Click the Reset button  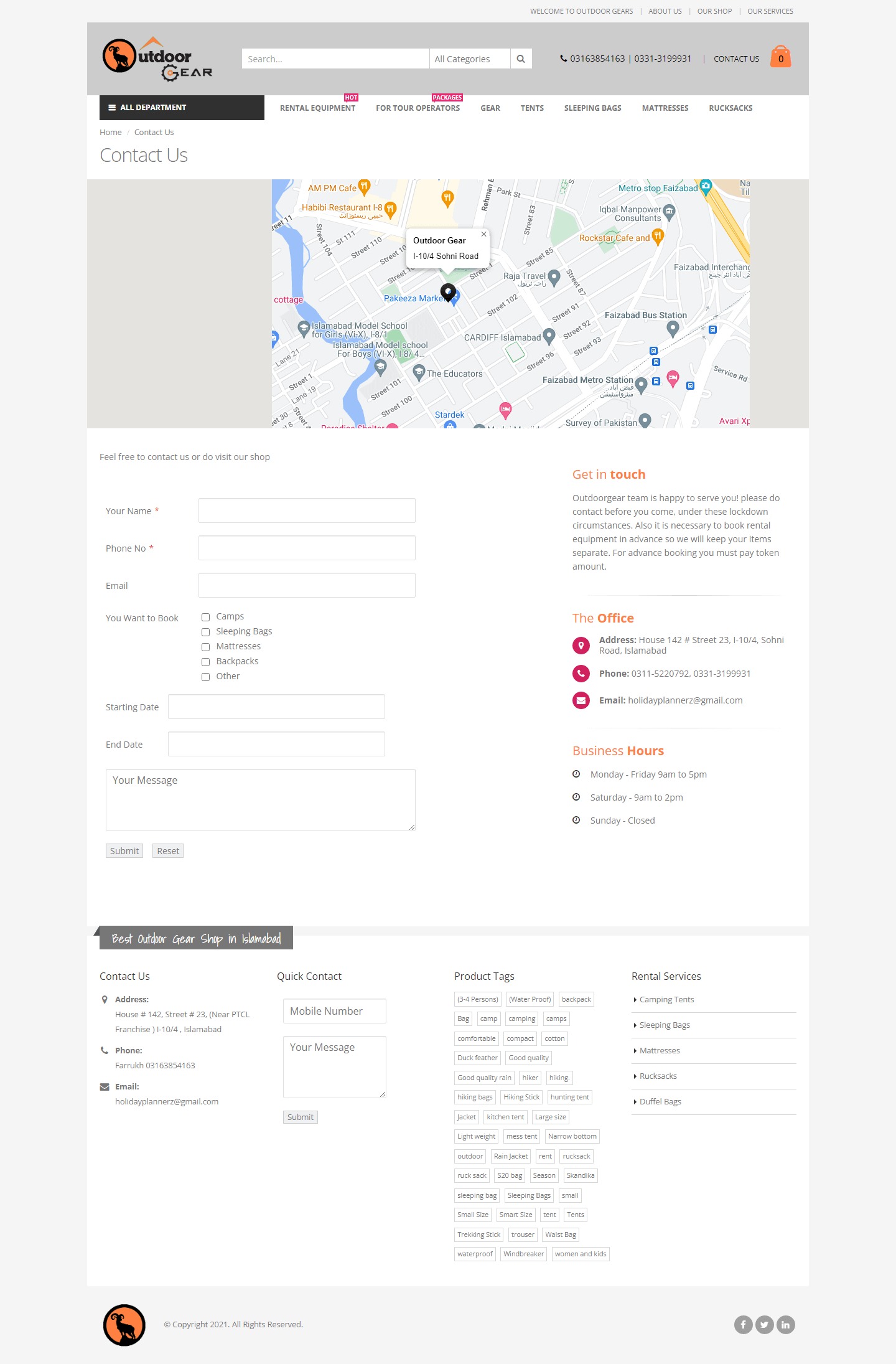coord(168,851)
